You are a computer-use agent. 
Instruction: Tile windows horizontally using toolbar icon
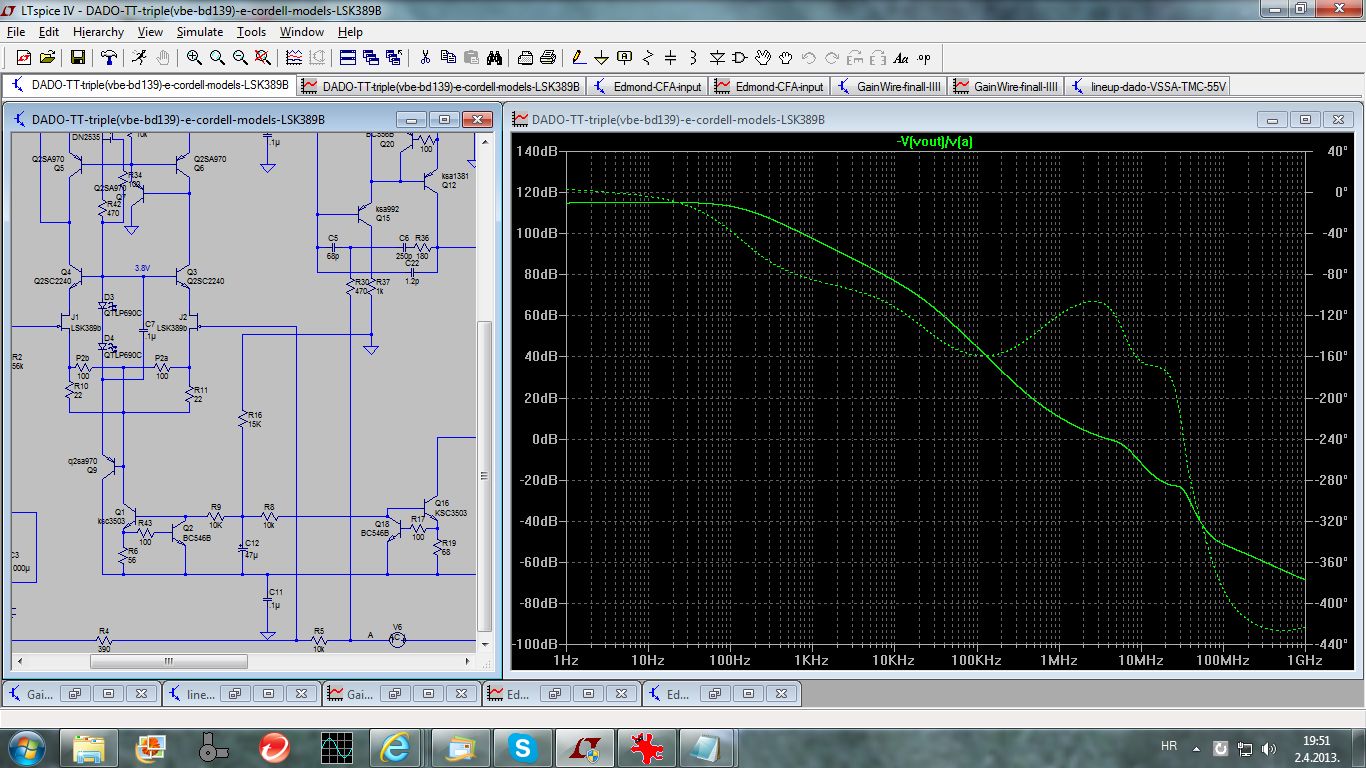347,58
